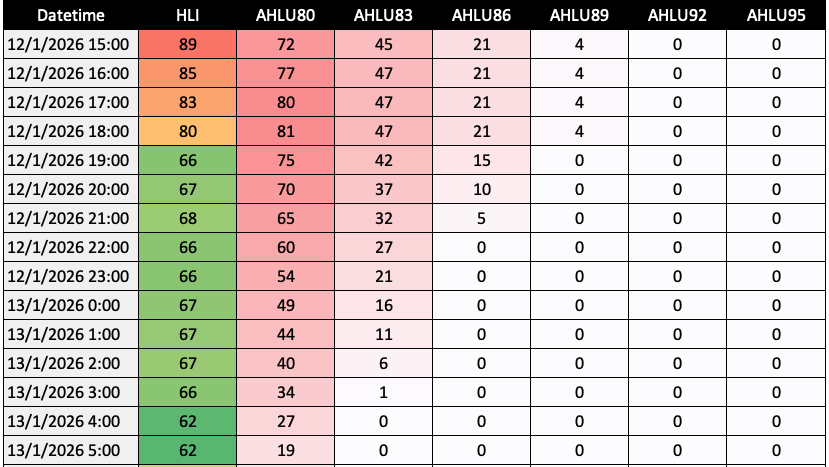Select the 12/1/2026 15:00 datetime cell
Screen dimensions: 829x467
pyautogui.click(x=69, y=44)
